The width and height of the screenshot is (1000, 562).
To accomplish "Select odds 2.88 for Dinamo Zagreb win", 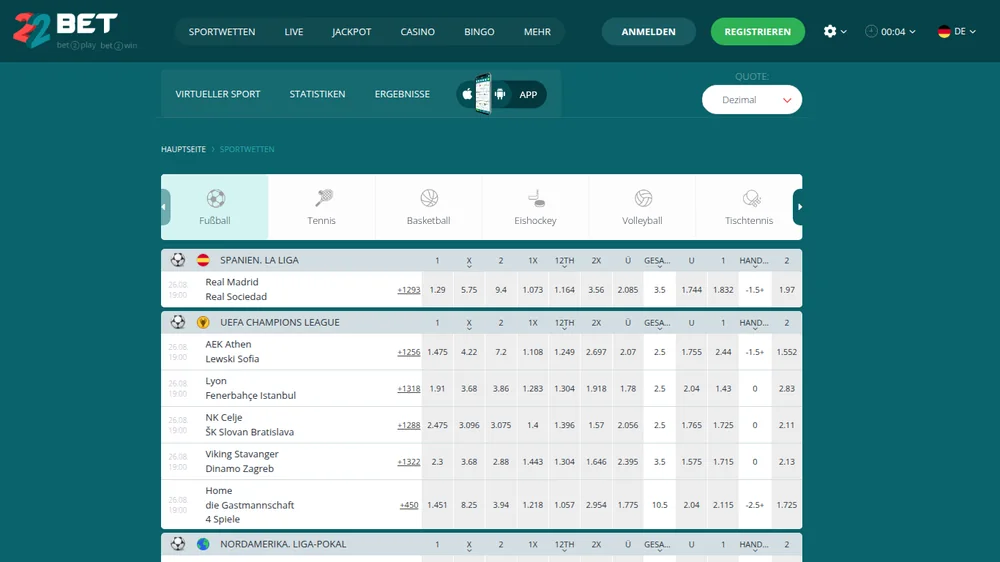I will pos(501,462).
